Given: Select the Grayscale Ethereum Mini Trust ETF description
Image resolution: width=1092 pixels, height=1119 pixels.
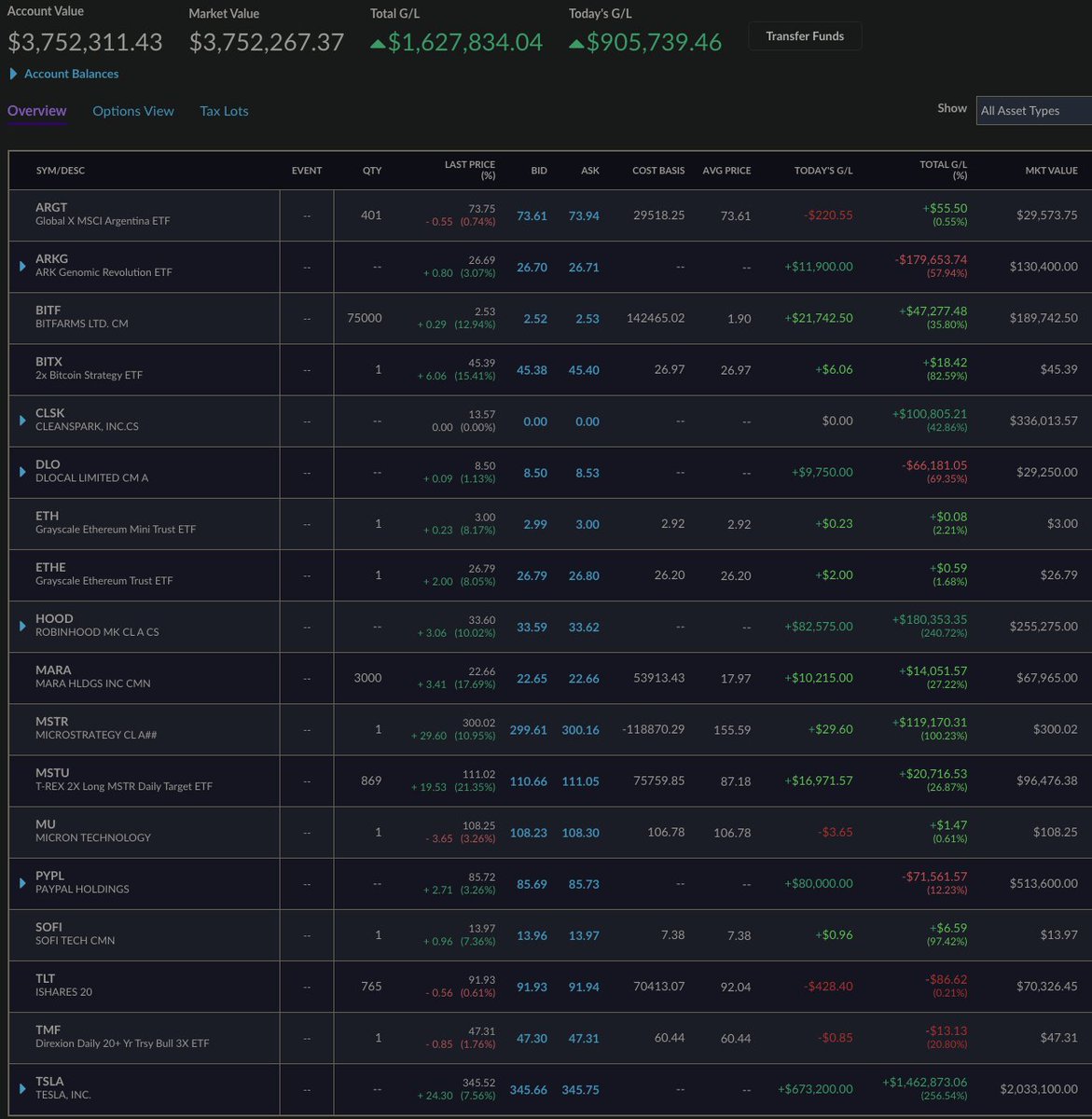Looking at the screenshot, I should point(116,529).
